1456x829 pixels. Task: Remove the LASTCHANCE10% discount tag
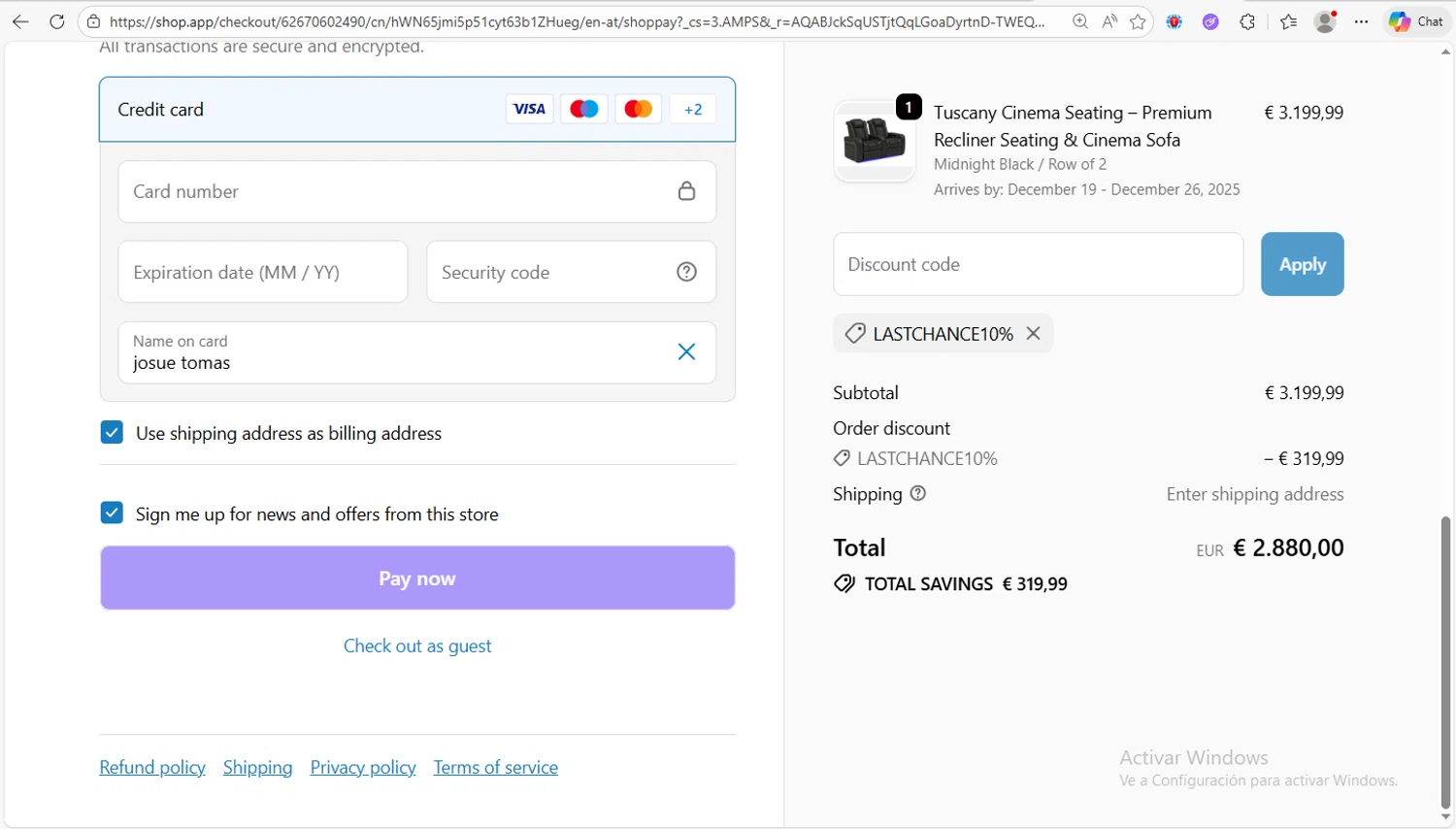pyautogui.click(x=1034, y=333)
